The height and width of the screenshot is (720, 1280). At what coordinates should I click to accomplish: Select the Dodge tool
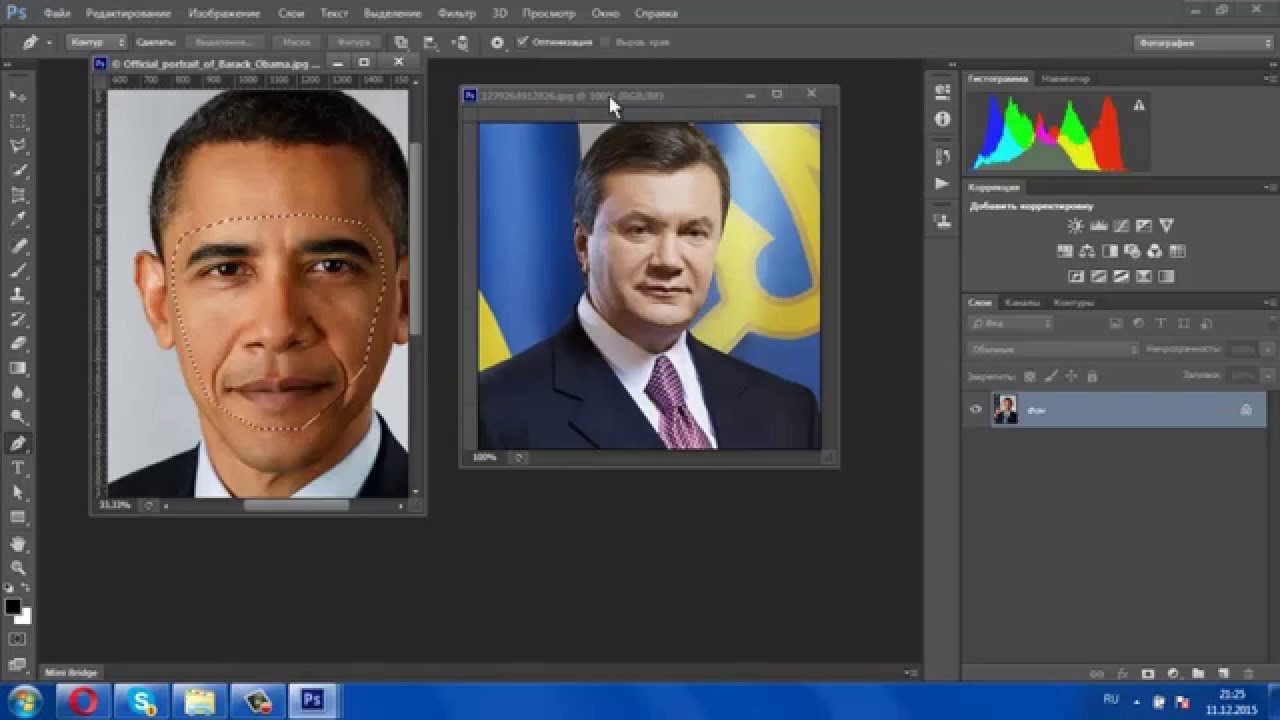(x=18, y=418)
